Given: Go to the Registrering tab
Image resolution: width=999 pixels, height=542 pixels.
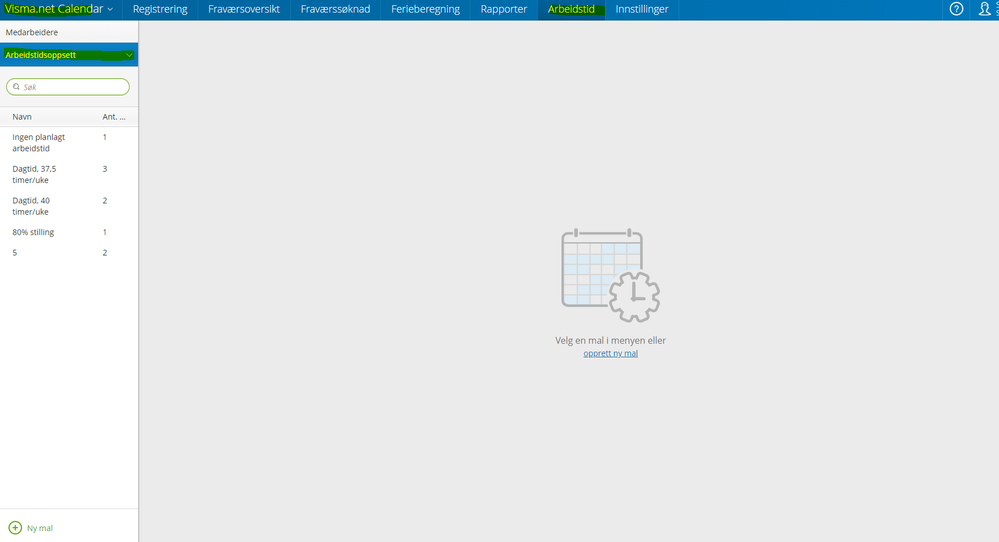Looking at the screenshot, I should point(160,10).
